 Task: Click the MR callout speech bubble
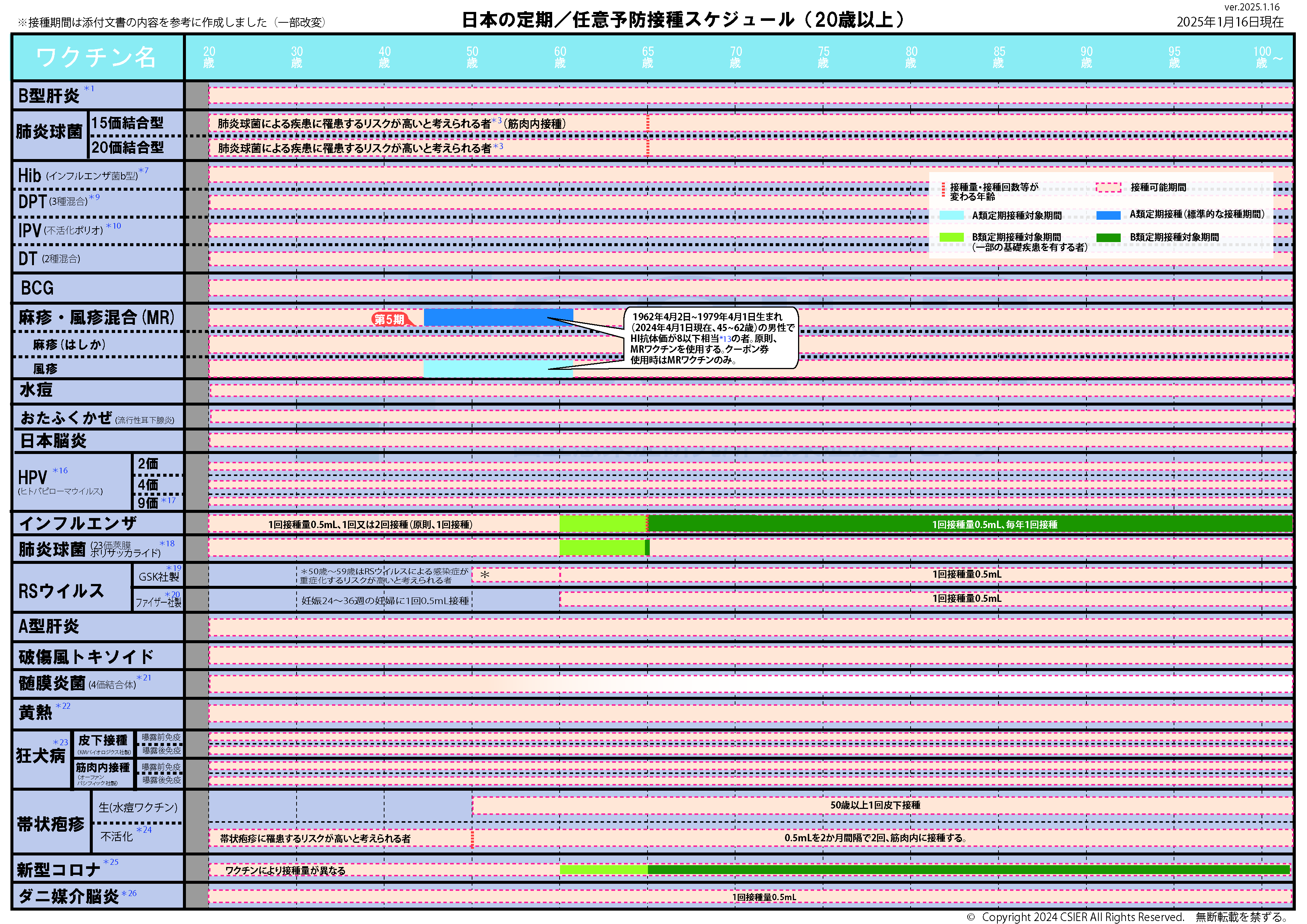711,338
